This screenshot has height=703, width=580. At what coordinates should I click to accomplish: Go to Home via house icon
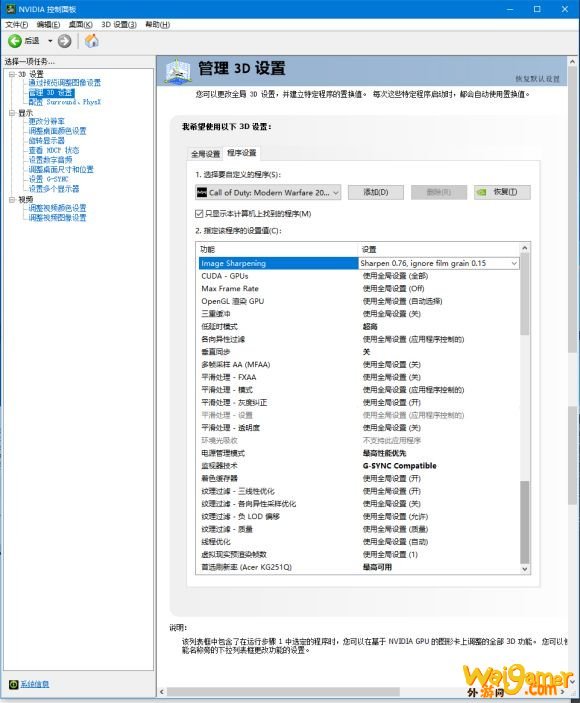[91, 41]
